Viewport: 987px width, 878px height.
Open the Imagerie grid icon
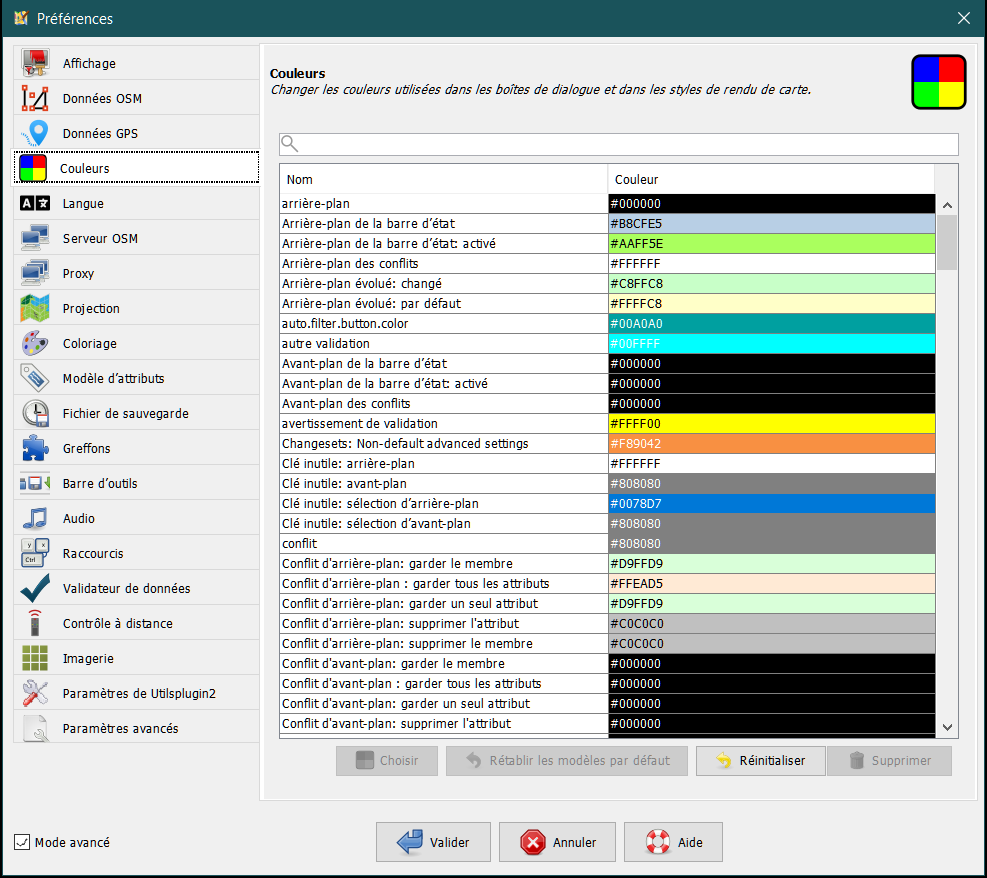(x=35, y=658)
